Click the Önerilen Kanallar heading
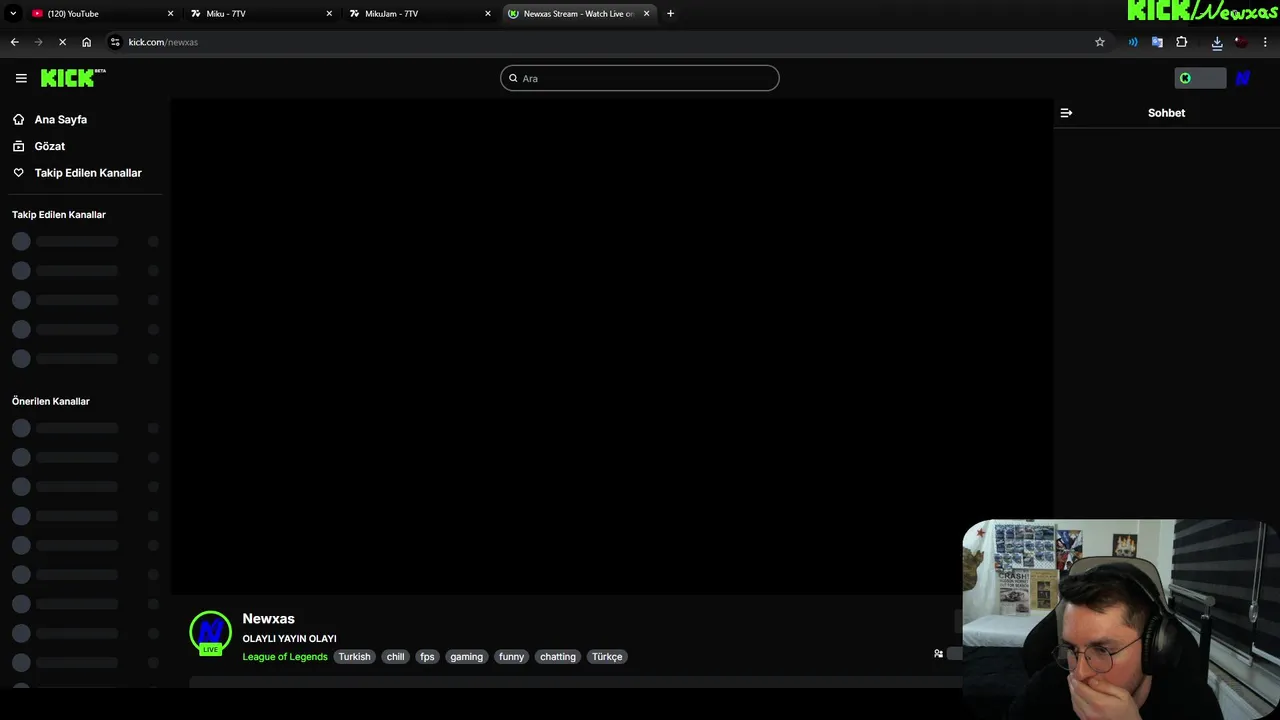This screenshot has height=720, width=1280. [x=51, y=401]
